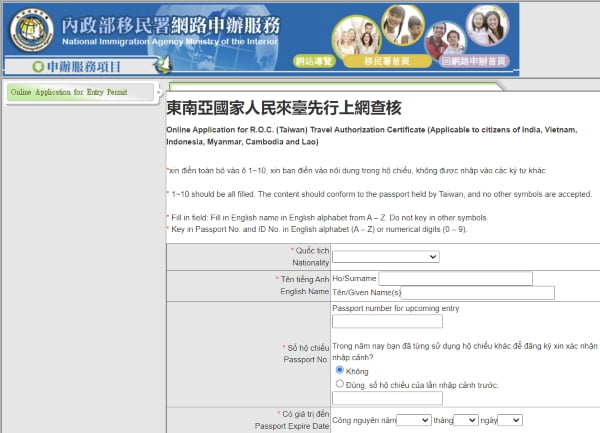Image resolution: width=600 pixels, height=433 pixels.
Task: Click the bird icon beside 申辦服務項目
Action: pos(163,65)
